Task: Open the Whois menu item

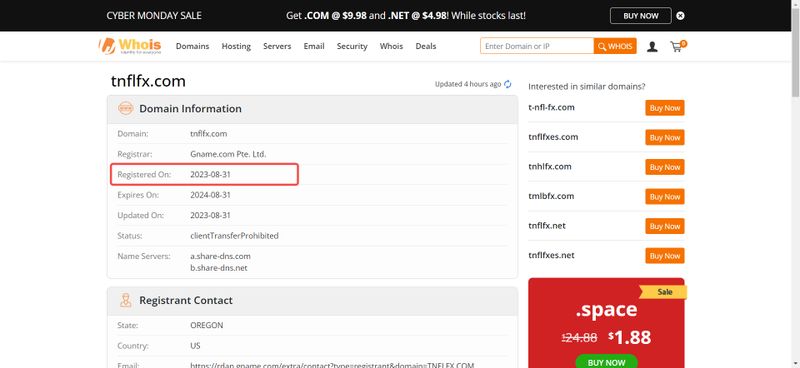Action: pyautogui.click(x=391, y=46)
